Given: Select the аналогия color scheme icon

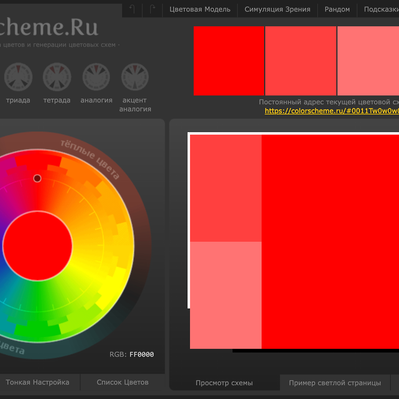Looking at the screenshot, I should (x=96, y=77).
